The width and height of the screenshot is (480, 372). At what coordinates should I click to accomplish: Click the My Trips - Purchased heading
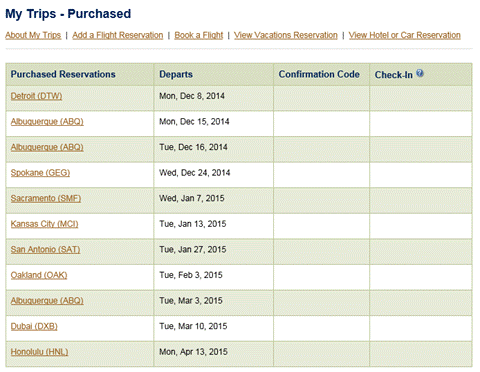68,14
